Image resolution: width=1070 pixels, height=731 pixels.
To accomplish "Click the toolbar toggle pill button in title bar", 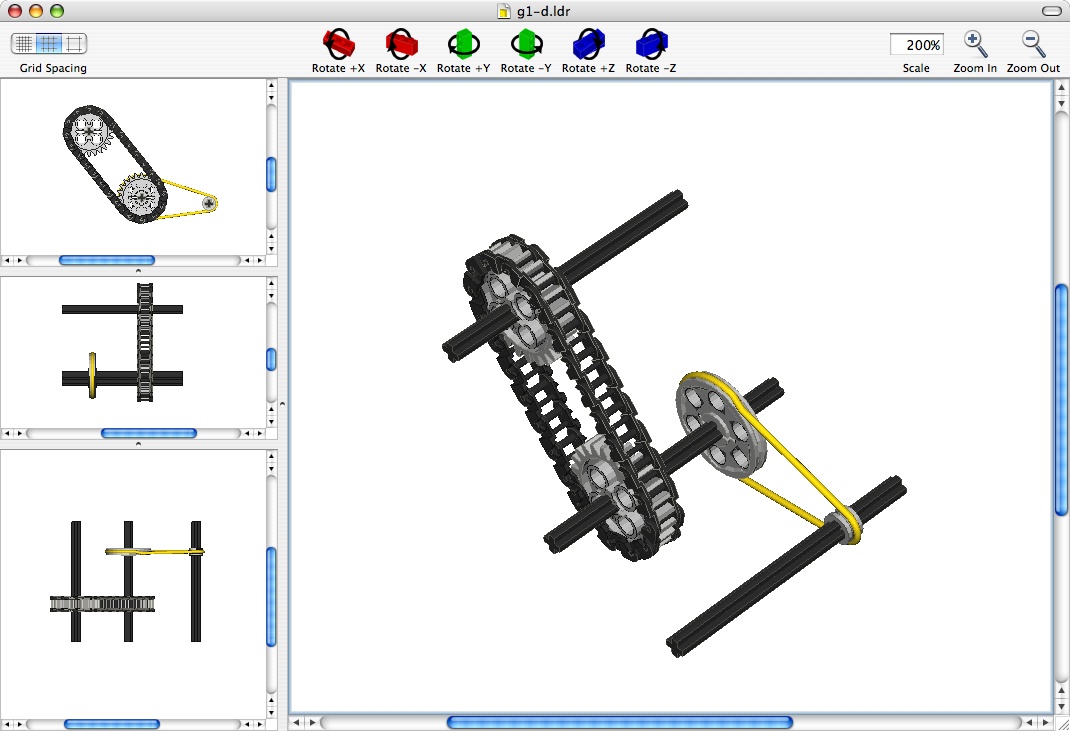I will [x=1052, y=11].
